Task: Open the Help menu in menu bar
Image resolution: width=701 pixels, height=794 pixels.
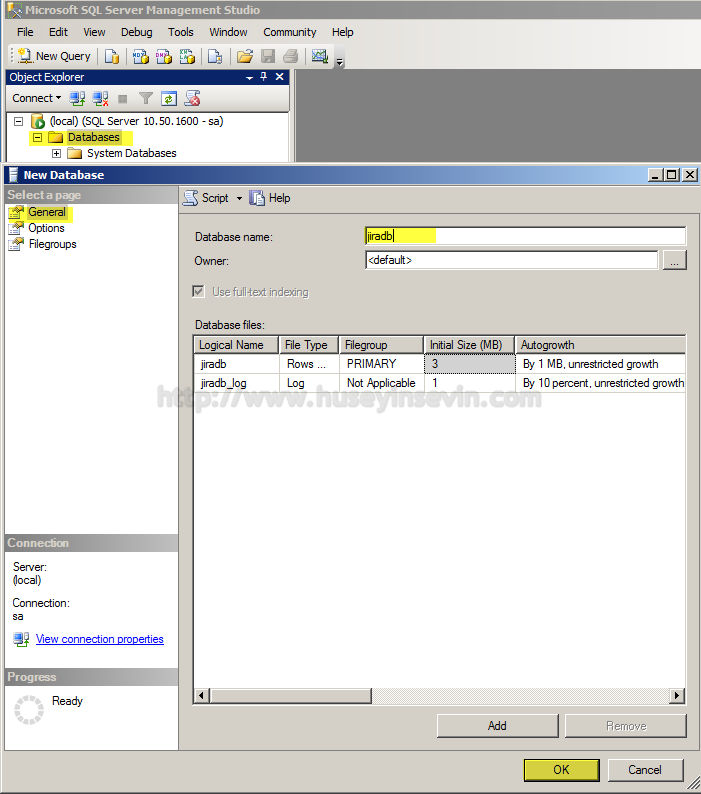Action: point(342,32)
